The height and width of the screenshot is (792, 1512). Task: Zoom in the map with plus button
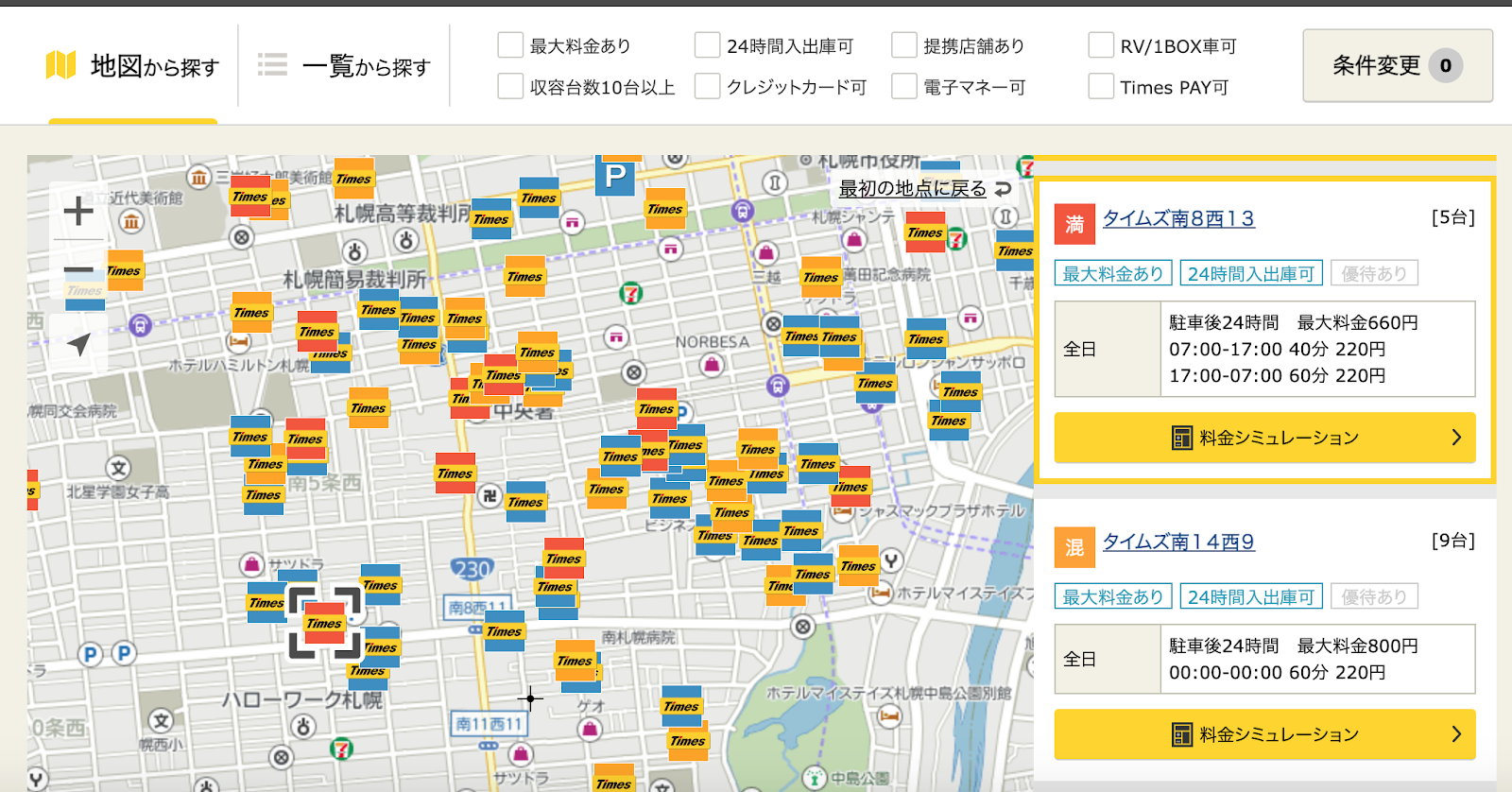[x=78, y=210]
